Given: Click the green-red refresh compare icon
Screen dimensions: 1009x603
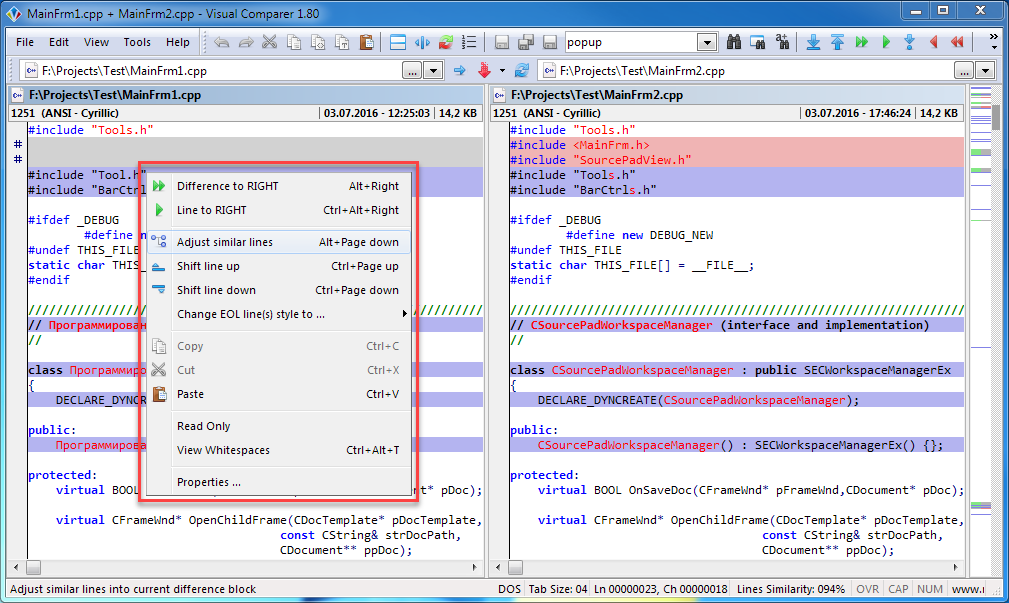Looking at the screenshot, I should coord(446,43).
